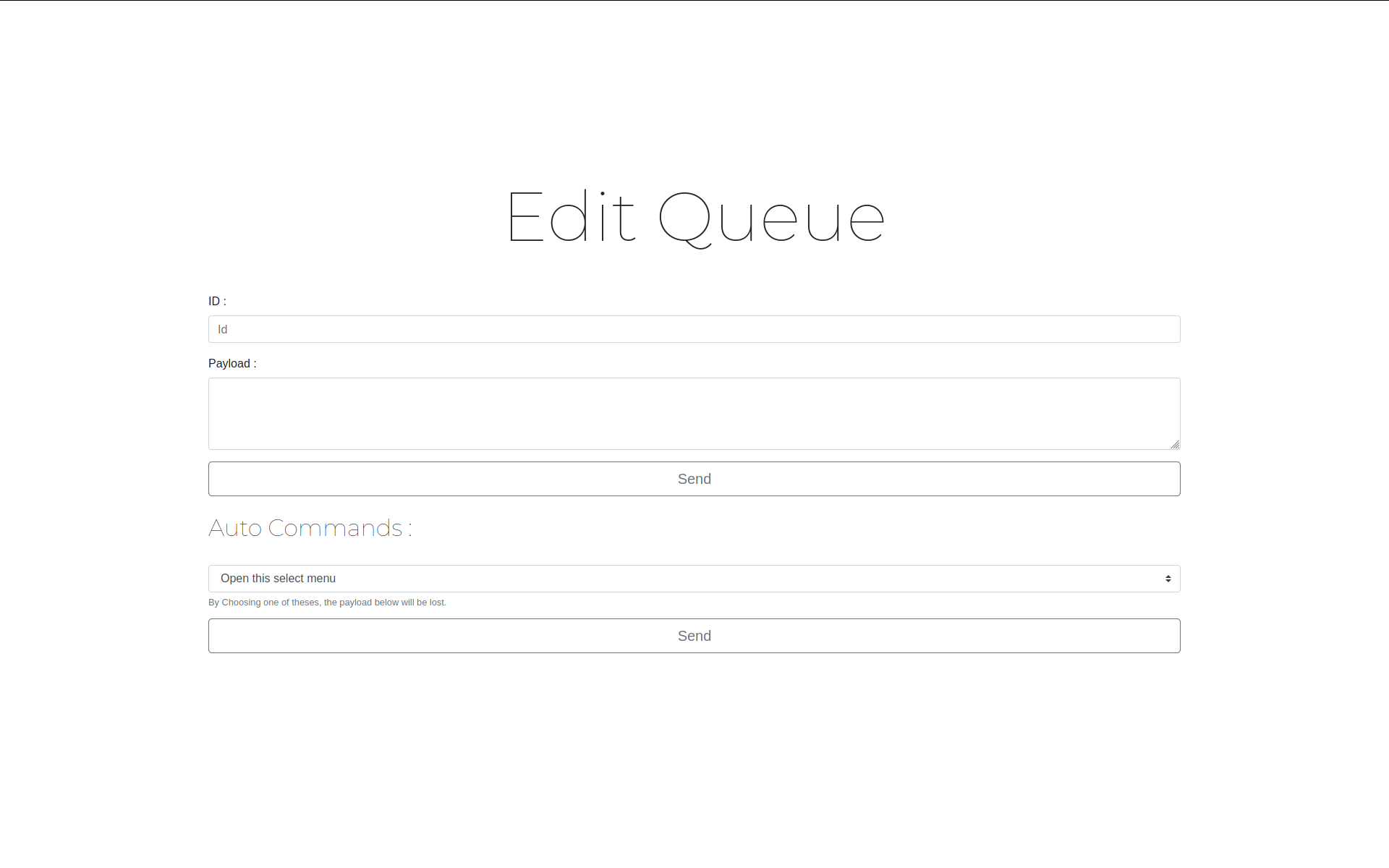Click the 'Open this select menu' text
The width and height of the screenshot is (1389, 868).
[x=278, y=579]
